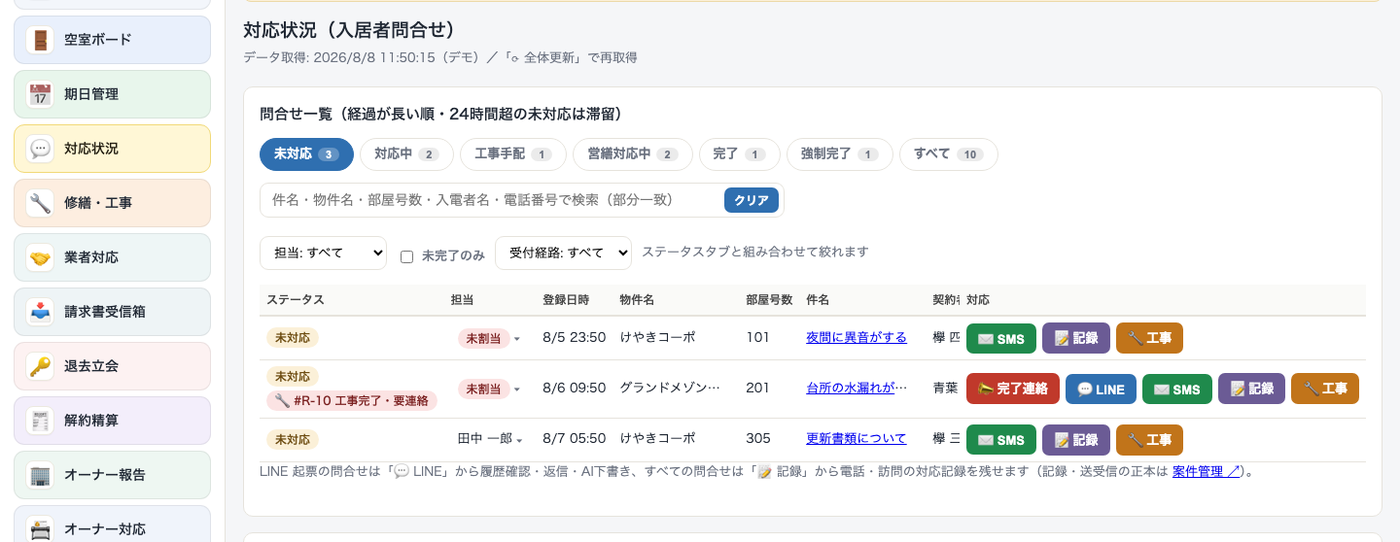Open 空室ボード in the sidebar
This screenshot has height=542, width=1400.
coord(112,40)
